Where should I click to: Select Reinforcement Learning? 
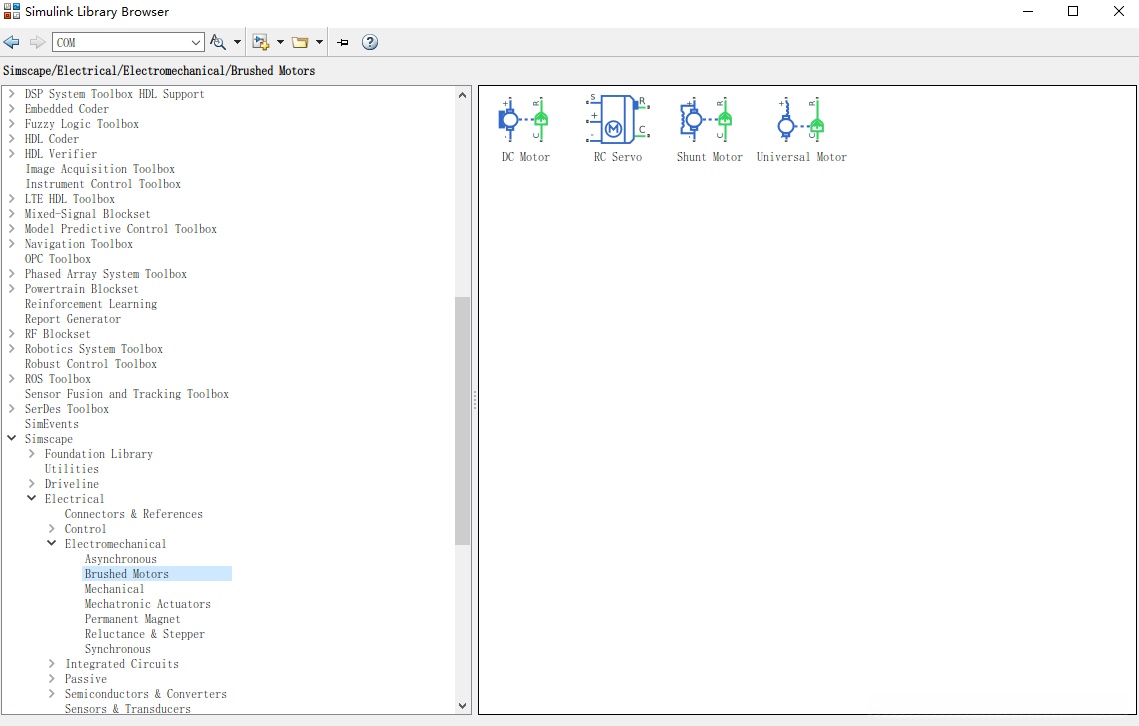(x=91, y=304)
